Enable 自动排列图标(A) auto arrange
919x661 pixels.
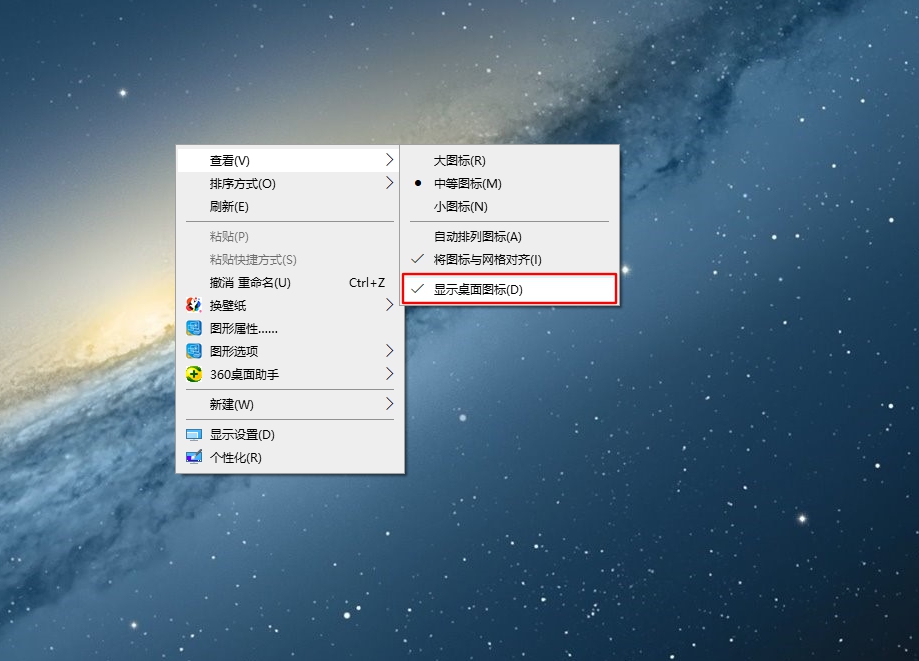pos(509,237)
